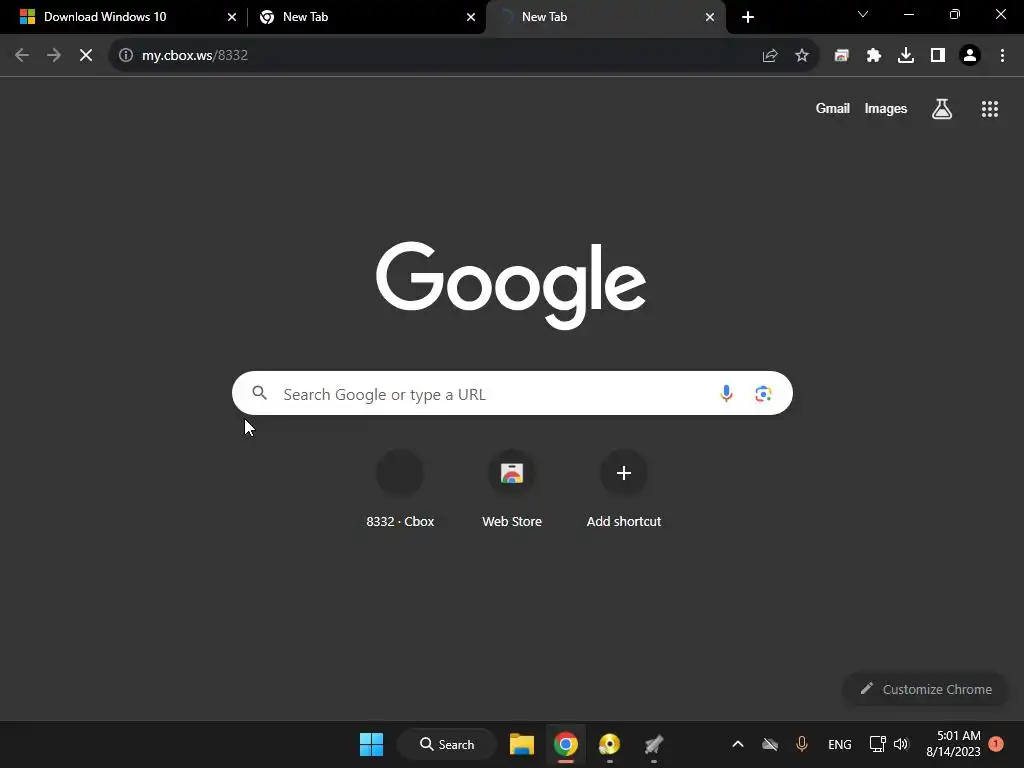
Task: Open ENG language switcher
Action: point(840,744)
